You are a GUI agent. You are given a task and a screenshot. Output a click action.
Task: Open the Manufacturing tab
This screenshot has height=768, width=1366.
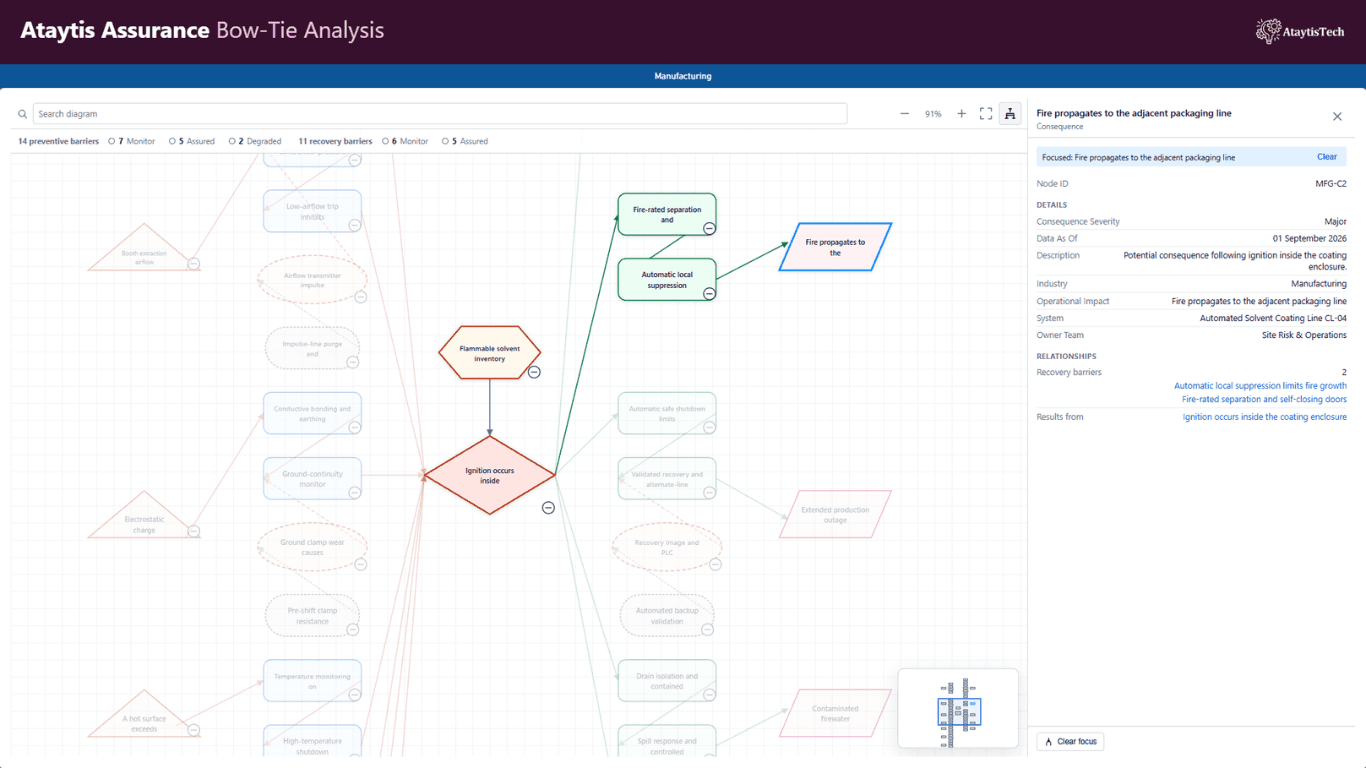point(683,76)
